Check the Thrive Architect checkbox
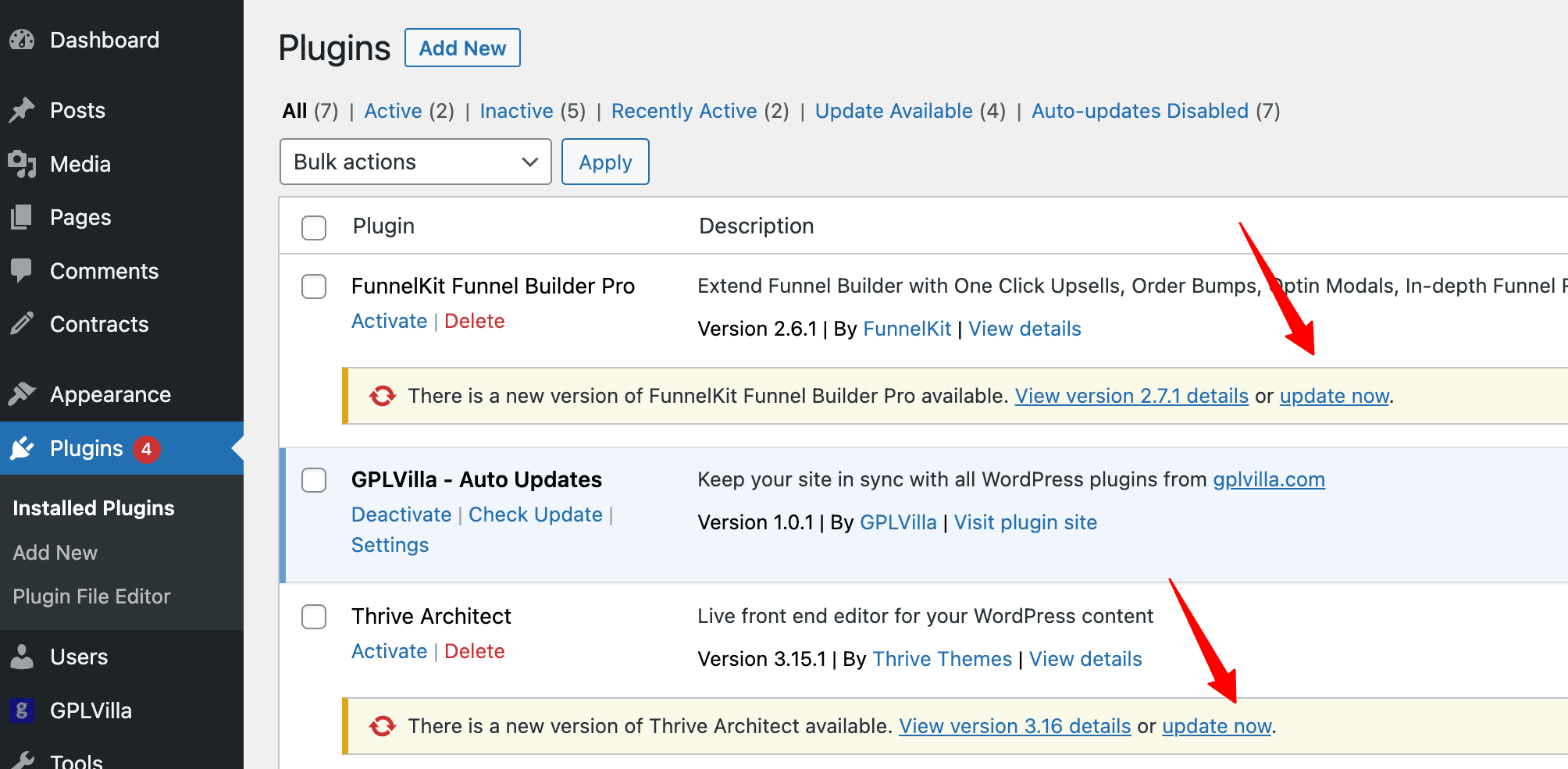1568x769 pixels. 314,616
